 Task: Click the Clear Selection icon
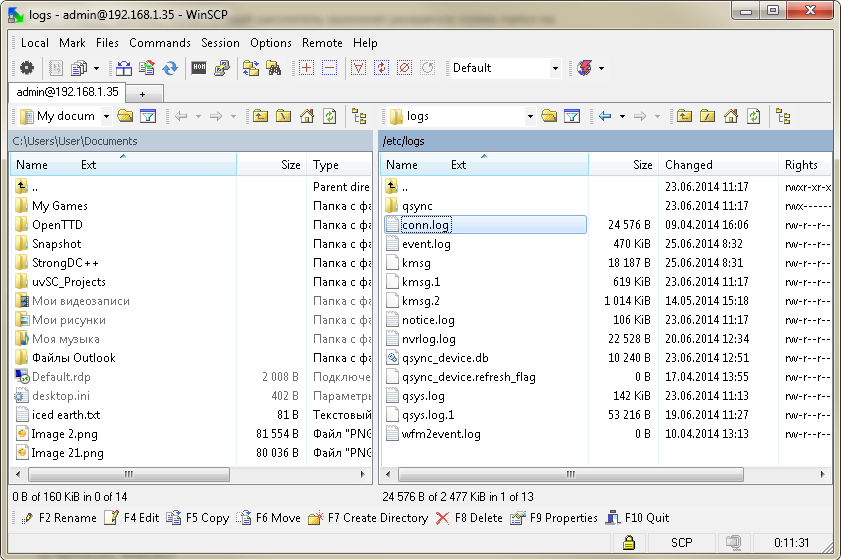[404, 68]
